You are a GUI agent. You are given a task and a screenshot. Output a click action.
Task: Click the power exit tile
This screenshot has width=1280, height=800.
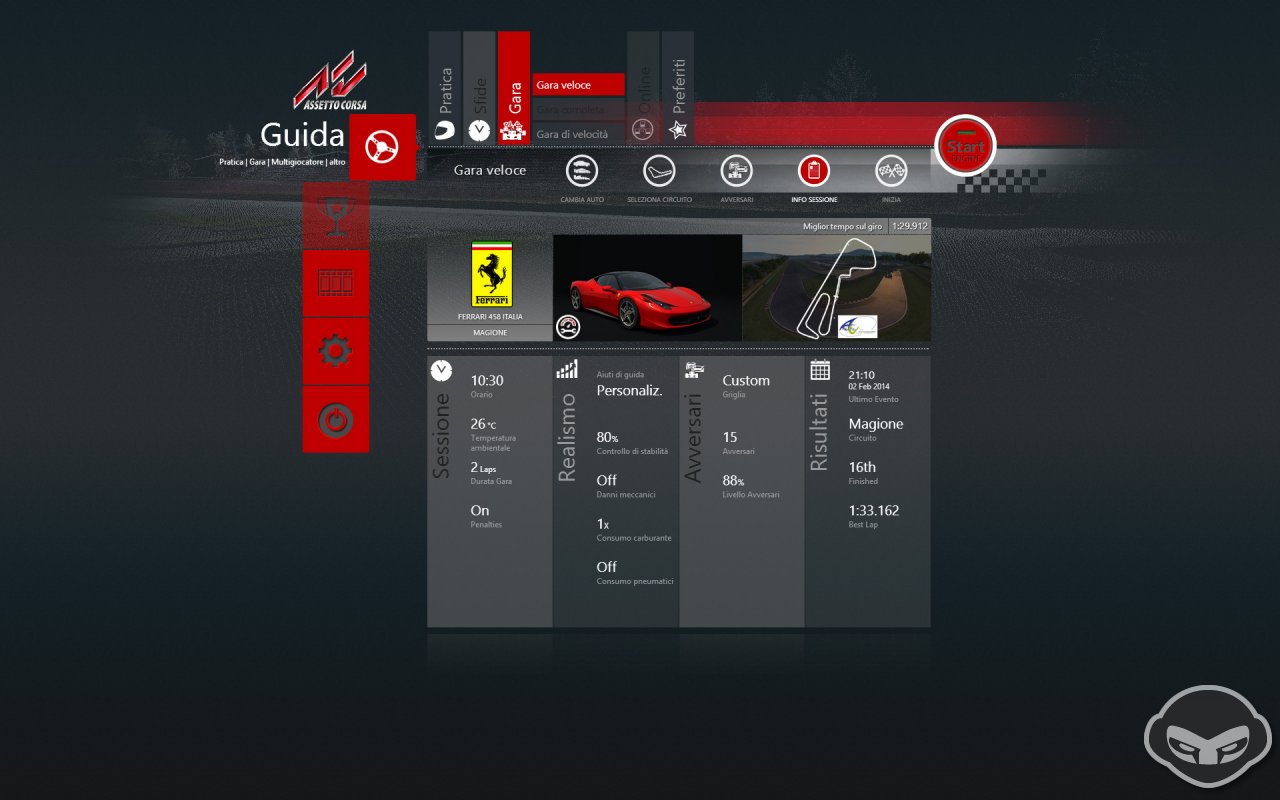[336, 420]
